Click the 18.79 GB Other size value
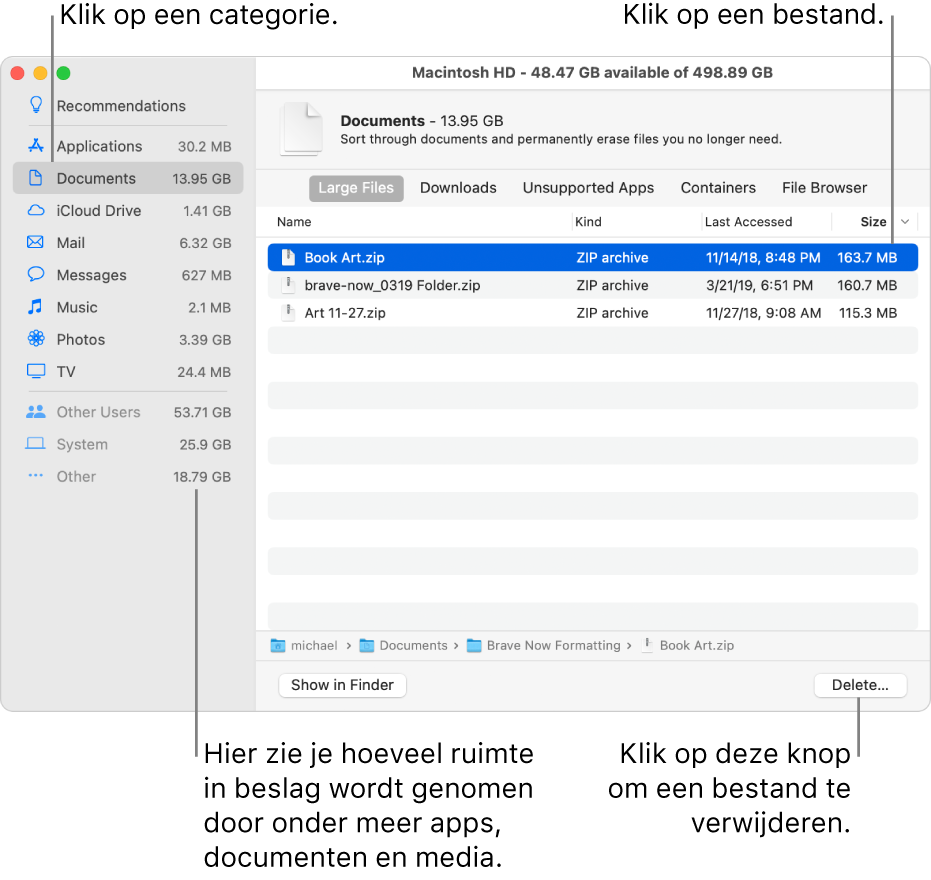The width and height of the screenshot is (931, 880). pyautogui.click(x=201, y=476)
